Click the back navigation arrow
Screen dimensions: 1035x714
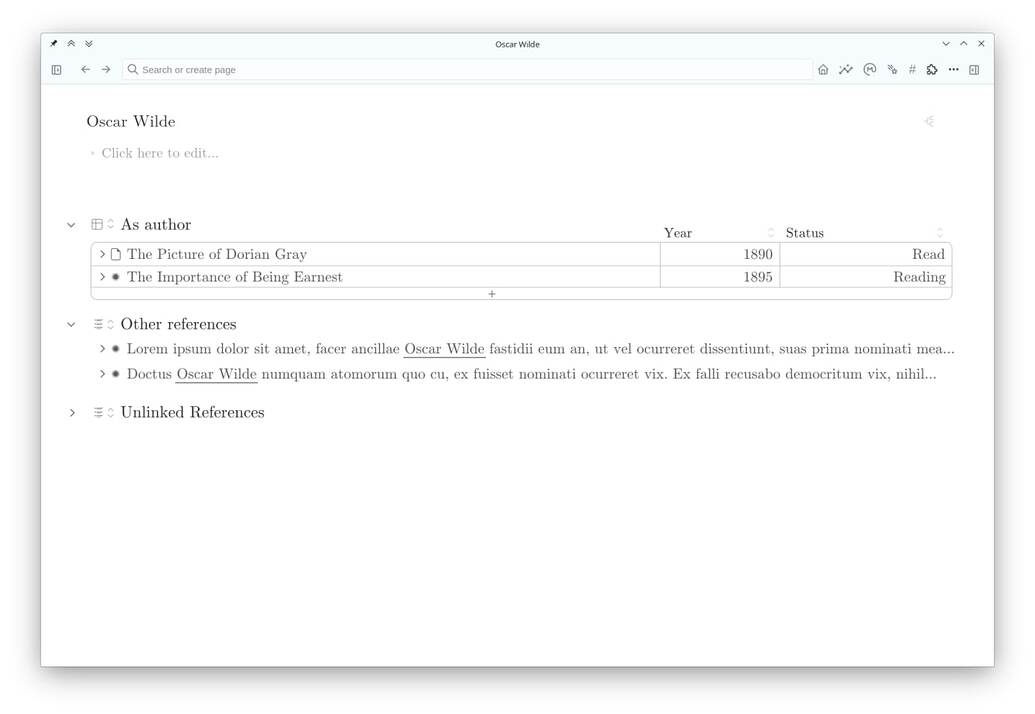[86, 69]
